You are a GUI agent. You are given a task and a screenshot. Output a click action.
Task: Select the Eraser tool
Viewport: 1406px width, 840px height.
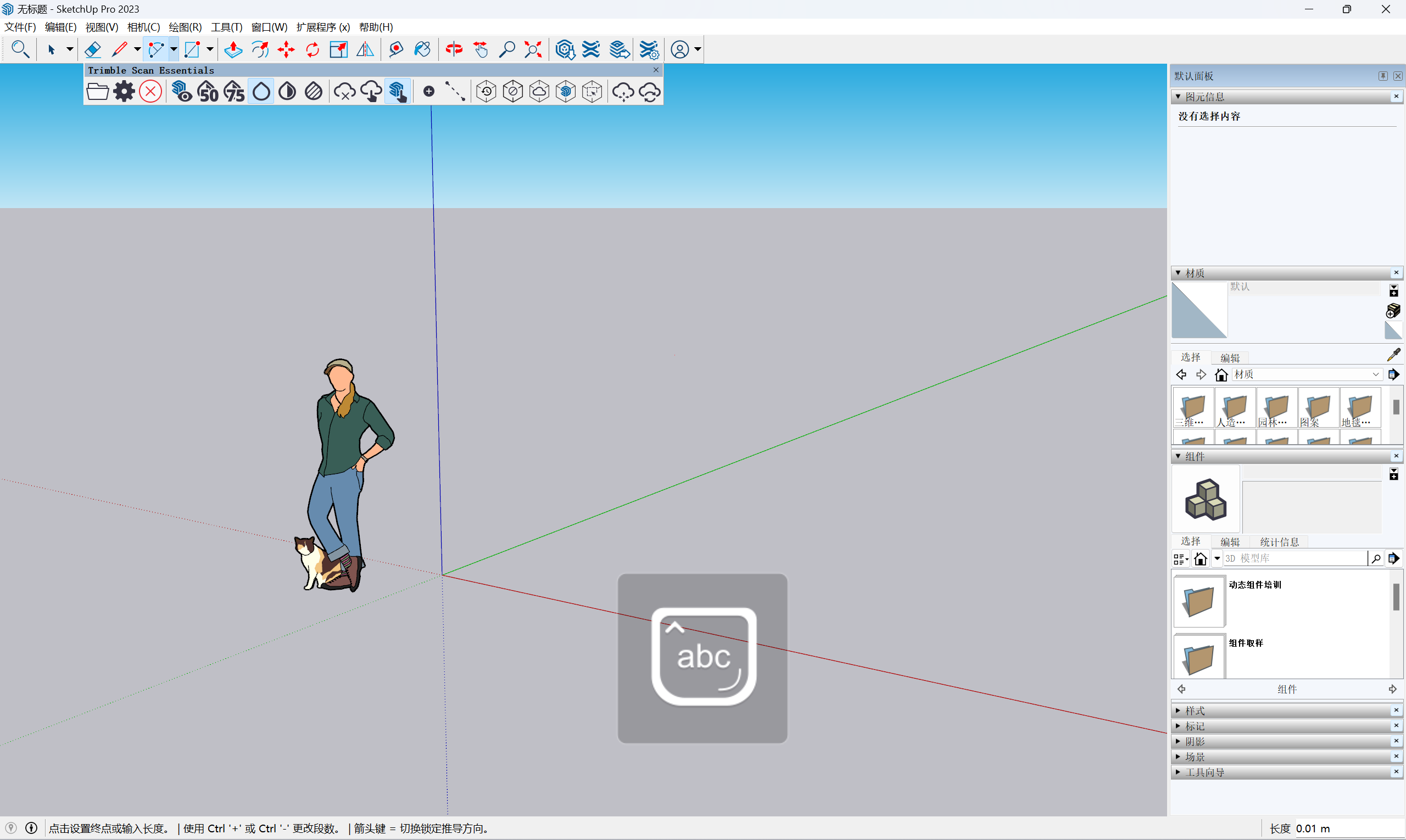tap(93, 50)
